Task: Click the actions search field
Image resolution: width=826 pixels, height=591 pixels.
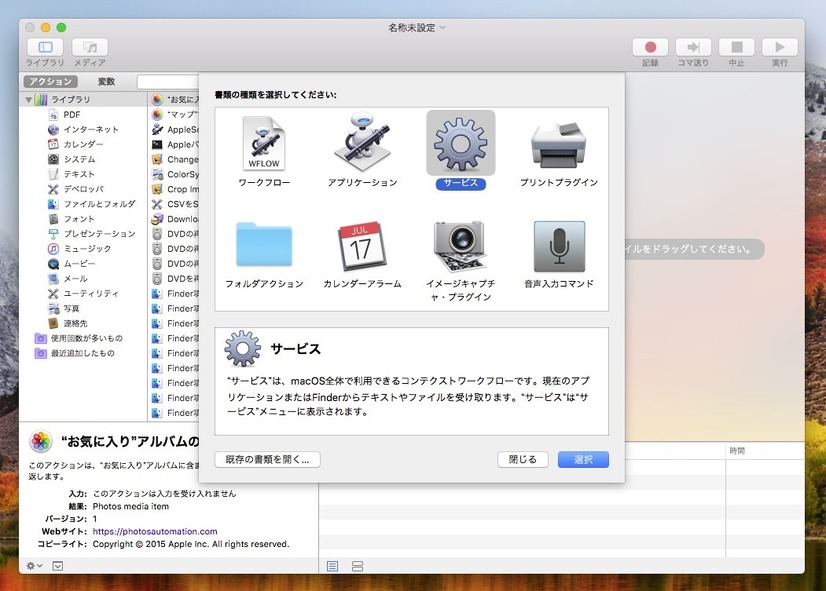Action: 168,82
